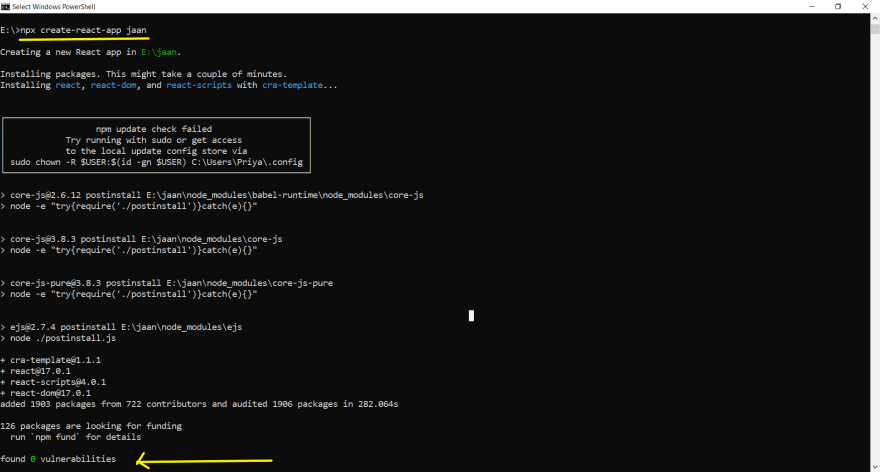This screenshot has width=880, height=472.
Task: Click the ejs@2.7.4 postinstall line
Action: coord(121,327)
